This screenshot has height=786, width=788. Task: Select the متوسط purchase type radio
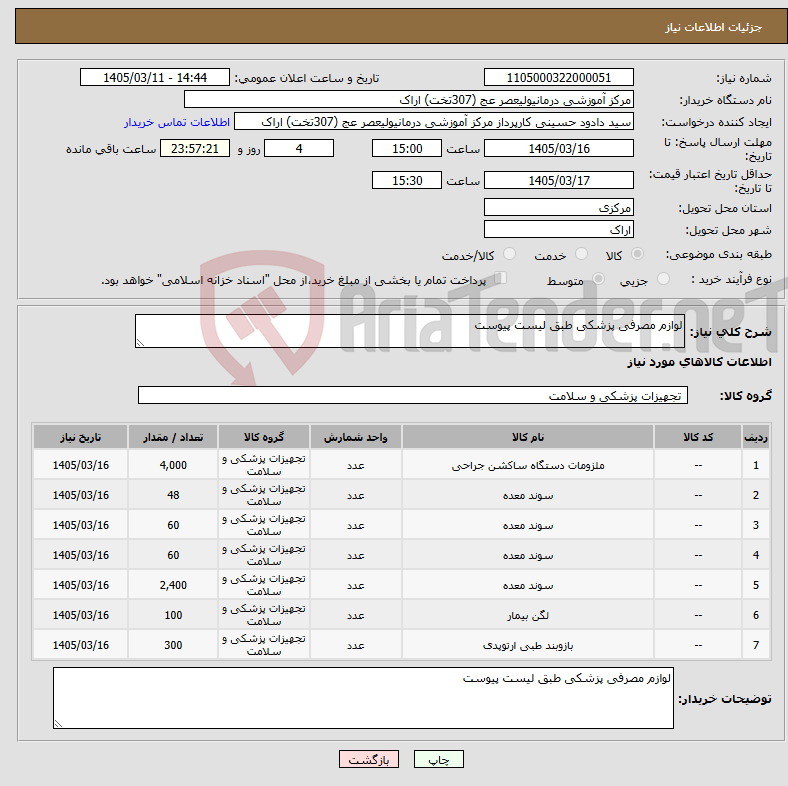click(598, 278)
